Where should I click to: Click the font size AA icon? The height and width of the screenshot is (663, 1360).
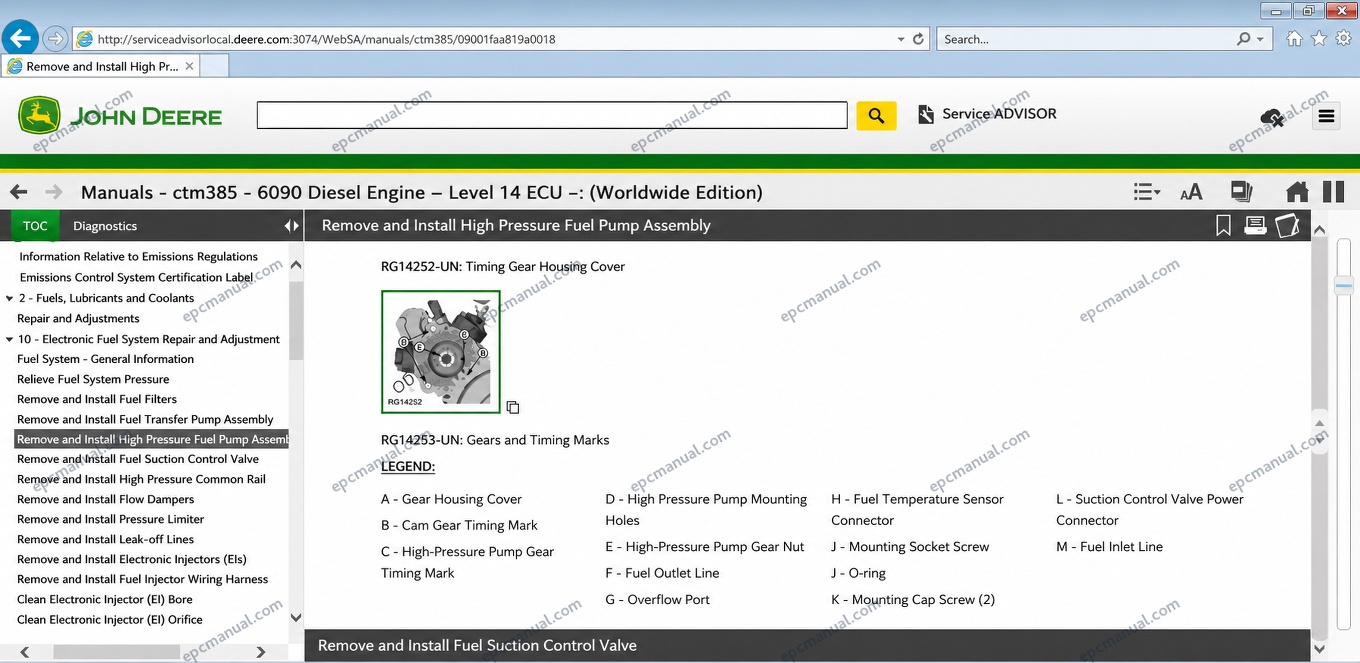pos(1191,192)
